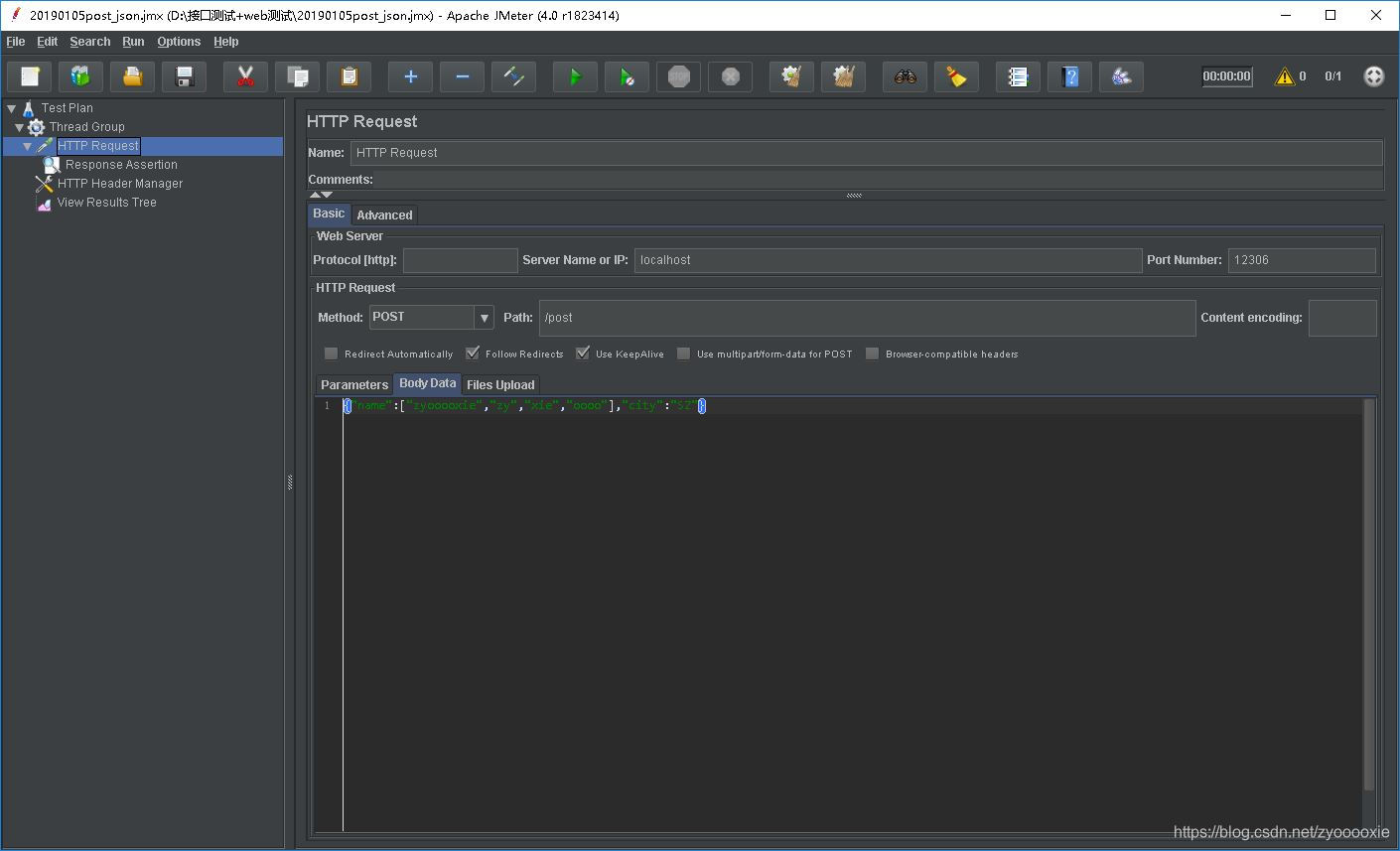The height and width of the screenshot is (851, 1400).
Task: Open the Function Helper dialog icon
Action: click(x=1018, y=76)
